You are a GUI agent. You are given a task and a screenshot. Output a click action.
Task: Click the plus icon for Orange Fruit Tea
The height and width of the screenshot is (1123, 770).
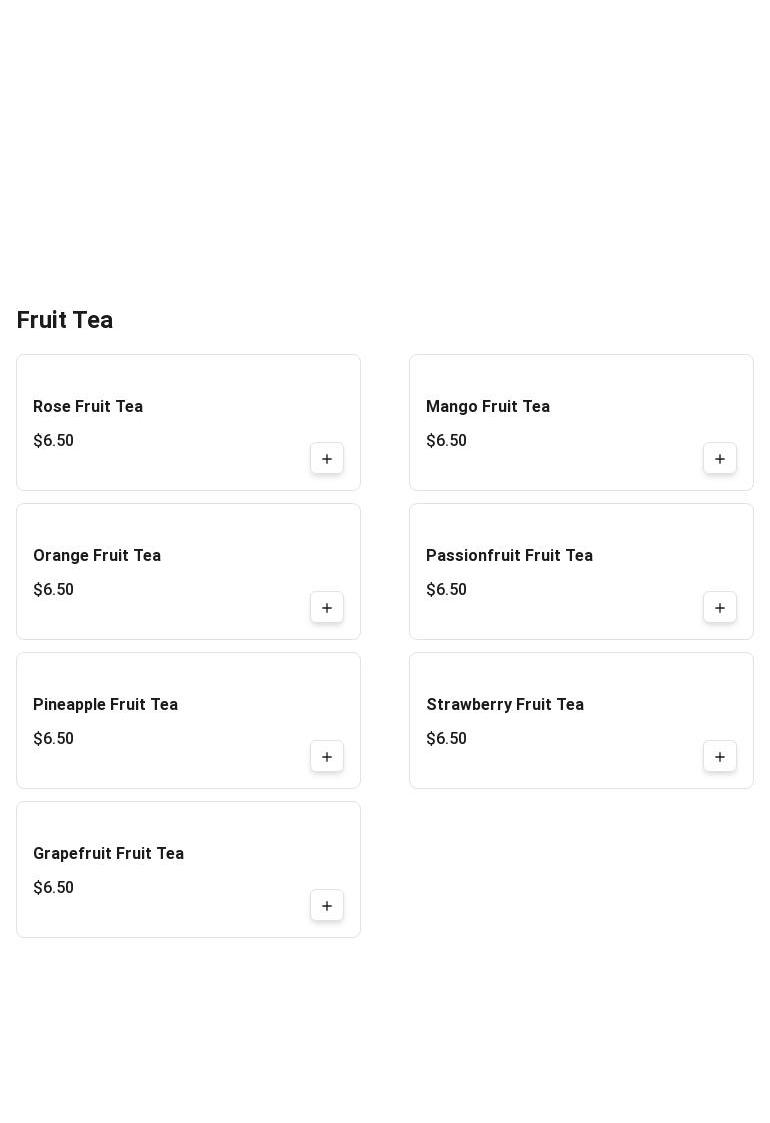[x=327, y=608]
